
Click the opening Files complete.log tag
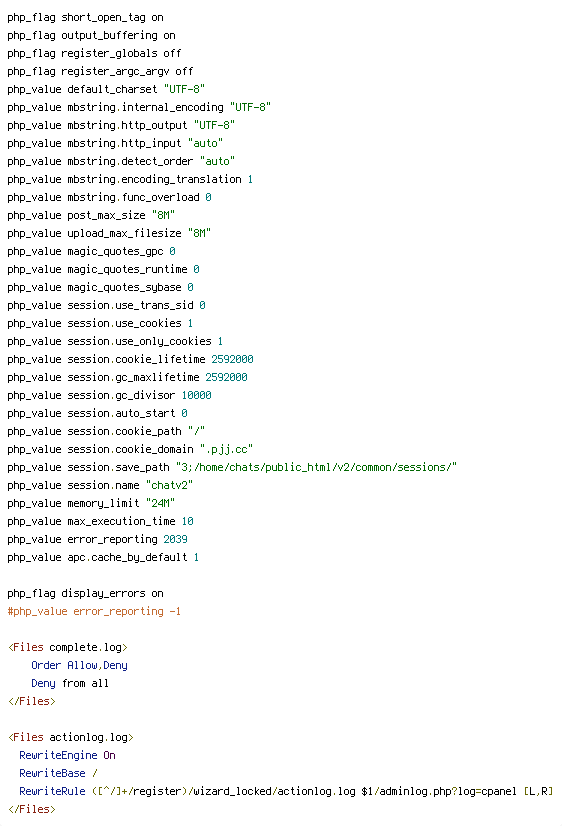67,647
